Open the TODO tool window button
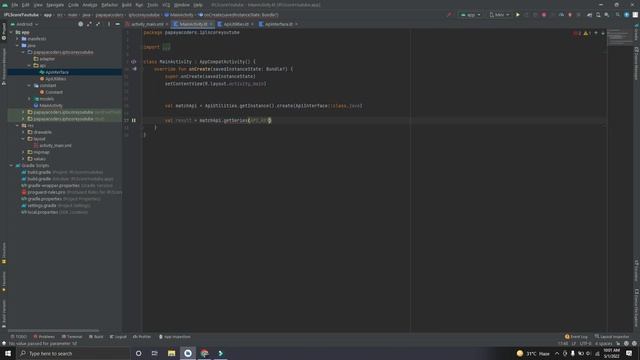 pos(18,337)
